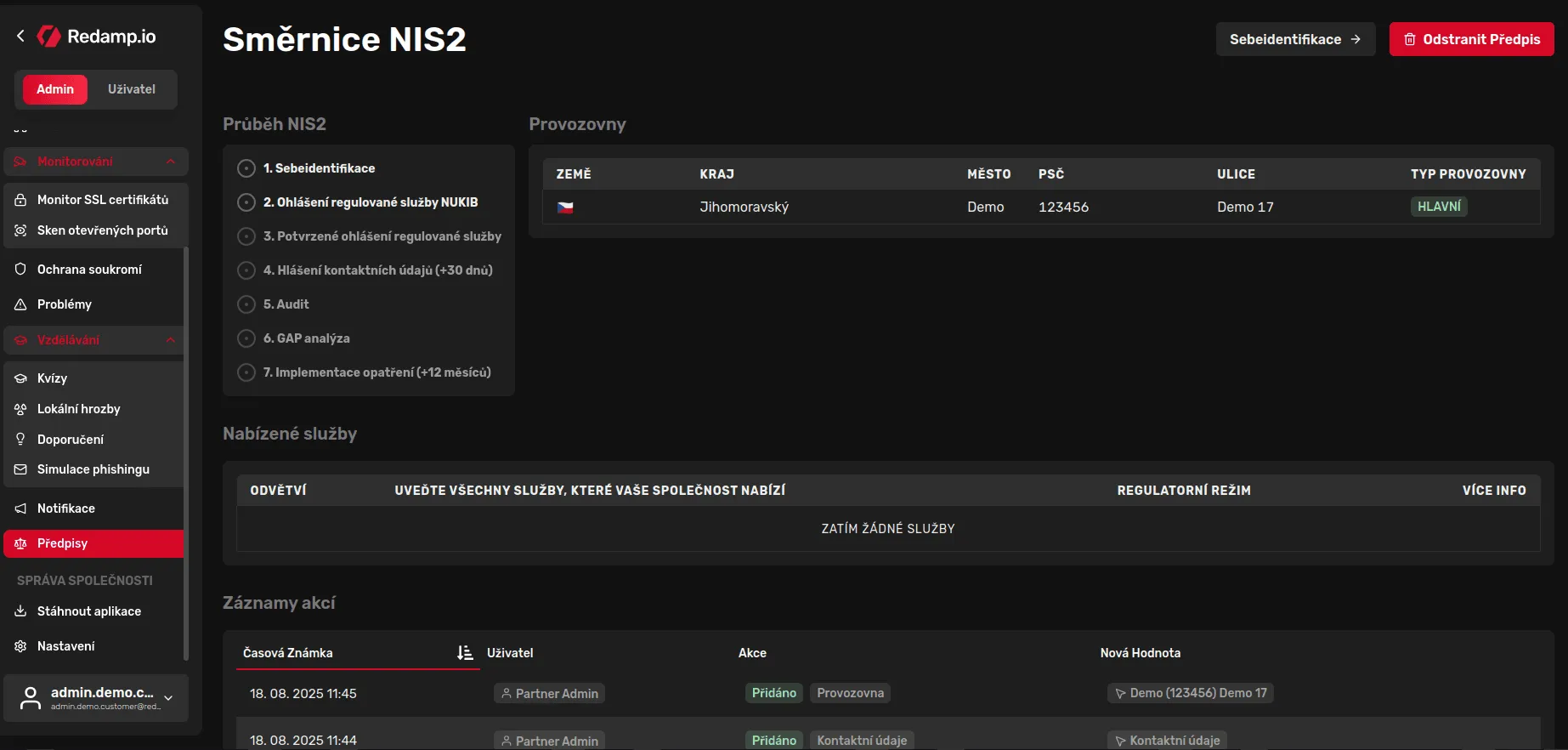Click the sort icon in Časová Známka column
1568x750 pixels.
pos(464,653)
